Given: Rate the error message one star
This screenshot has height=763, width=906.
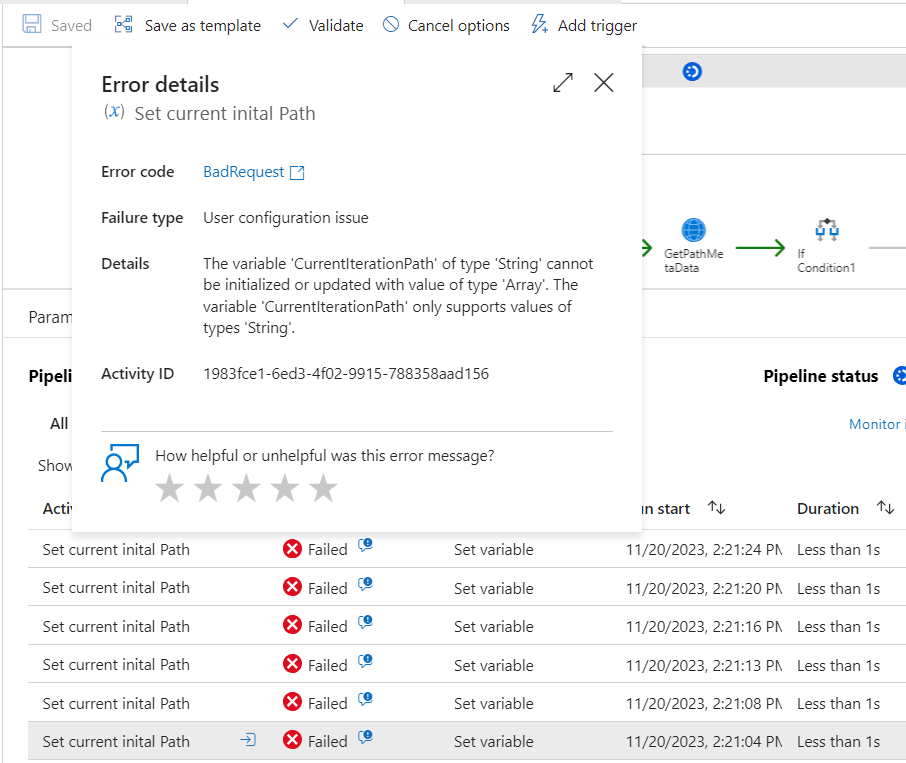Looking at the screenshot, I should 170,489.
